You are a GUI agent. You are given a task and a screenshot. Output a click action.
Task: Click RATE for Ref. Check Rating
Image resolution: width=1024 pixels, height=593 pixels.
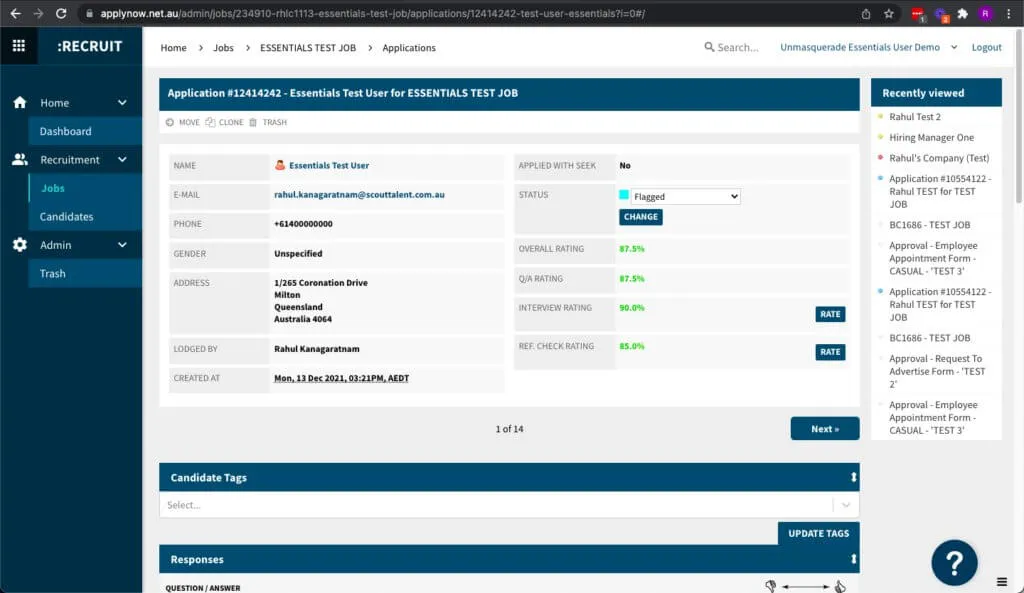click(x=830, y=352)
